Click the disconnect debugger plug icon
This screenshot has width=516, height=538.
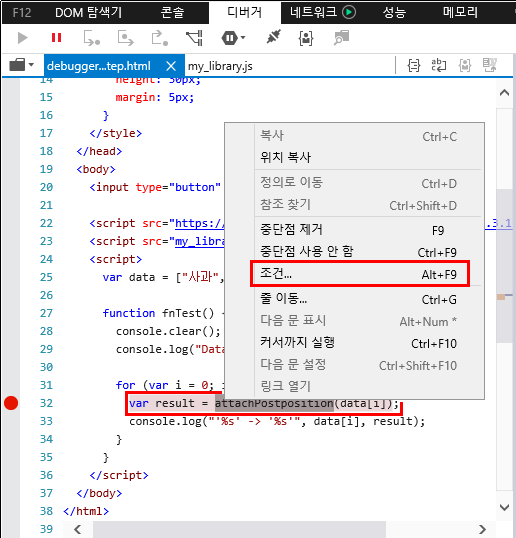click(x=273, y=37)
